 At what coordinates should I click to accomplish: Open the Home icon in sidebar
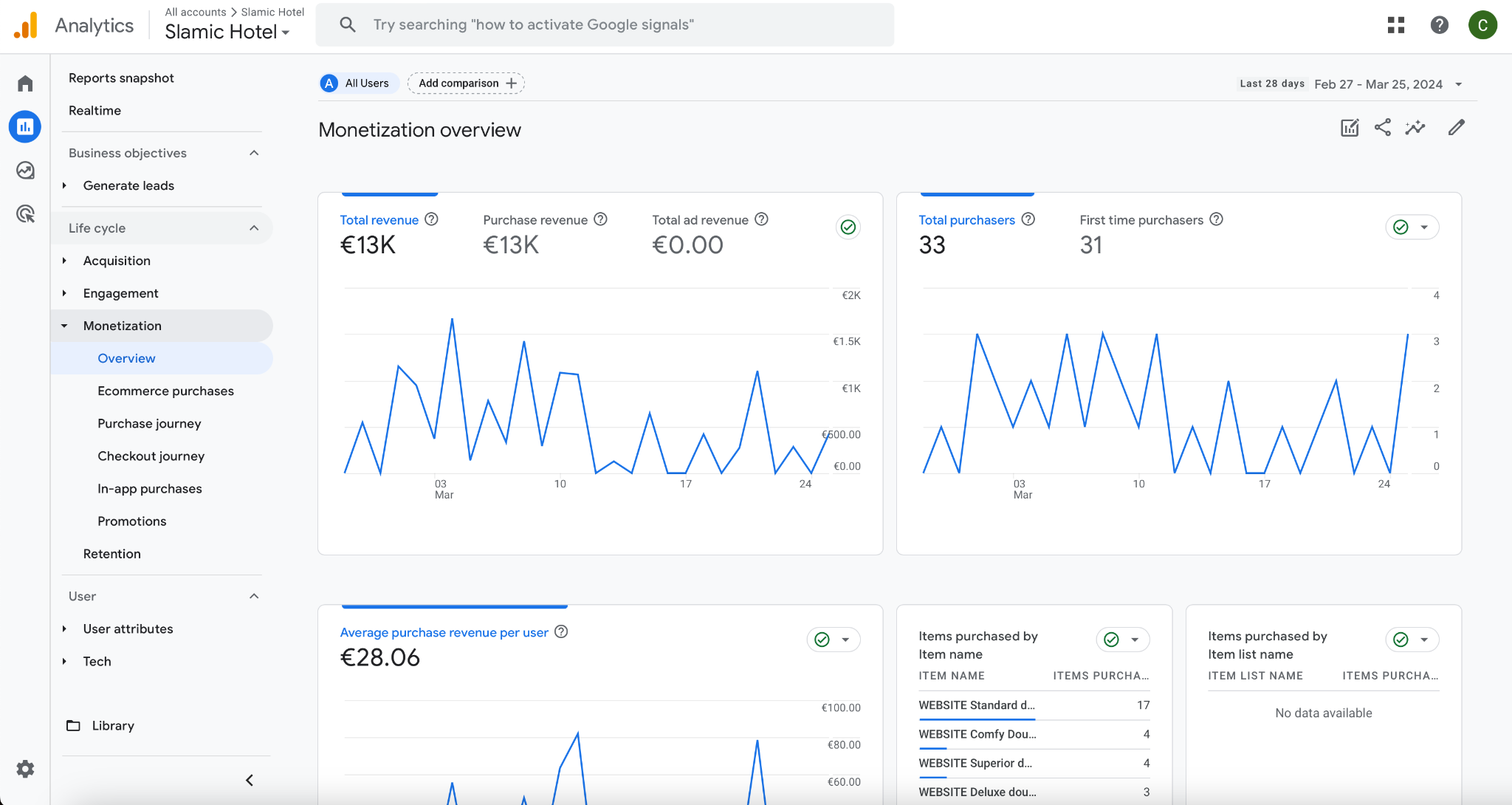(25, 83)
